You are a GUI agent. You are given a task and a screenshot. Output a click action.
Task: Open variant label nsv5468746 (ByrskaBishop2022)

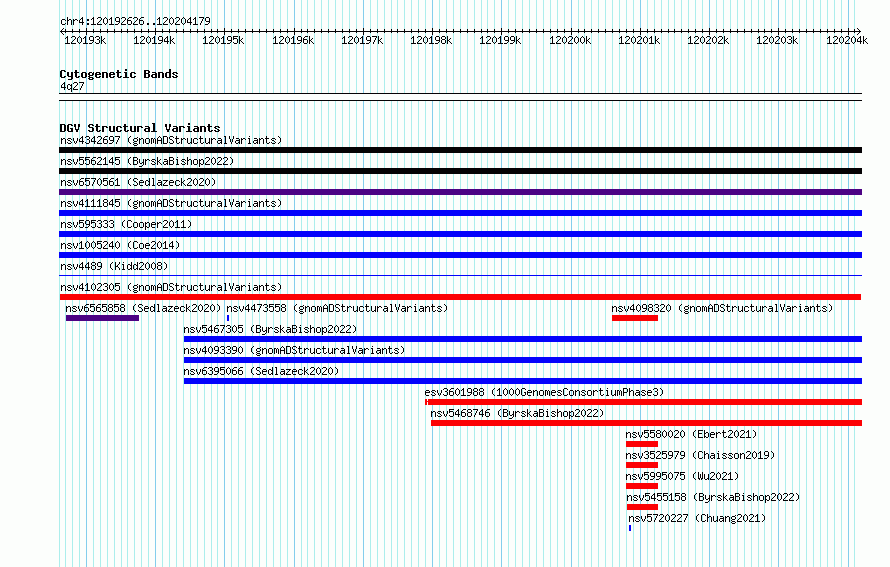click(x=517, y=413)
